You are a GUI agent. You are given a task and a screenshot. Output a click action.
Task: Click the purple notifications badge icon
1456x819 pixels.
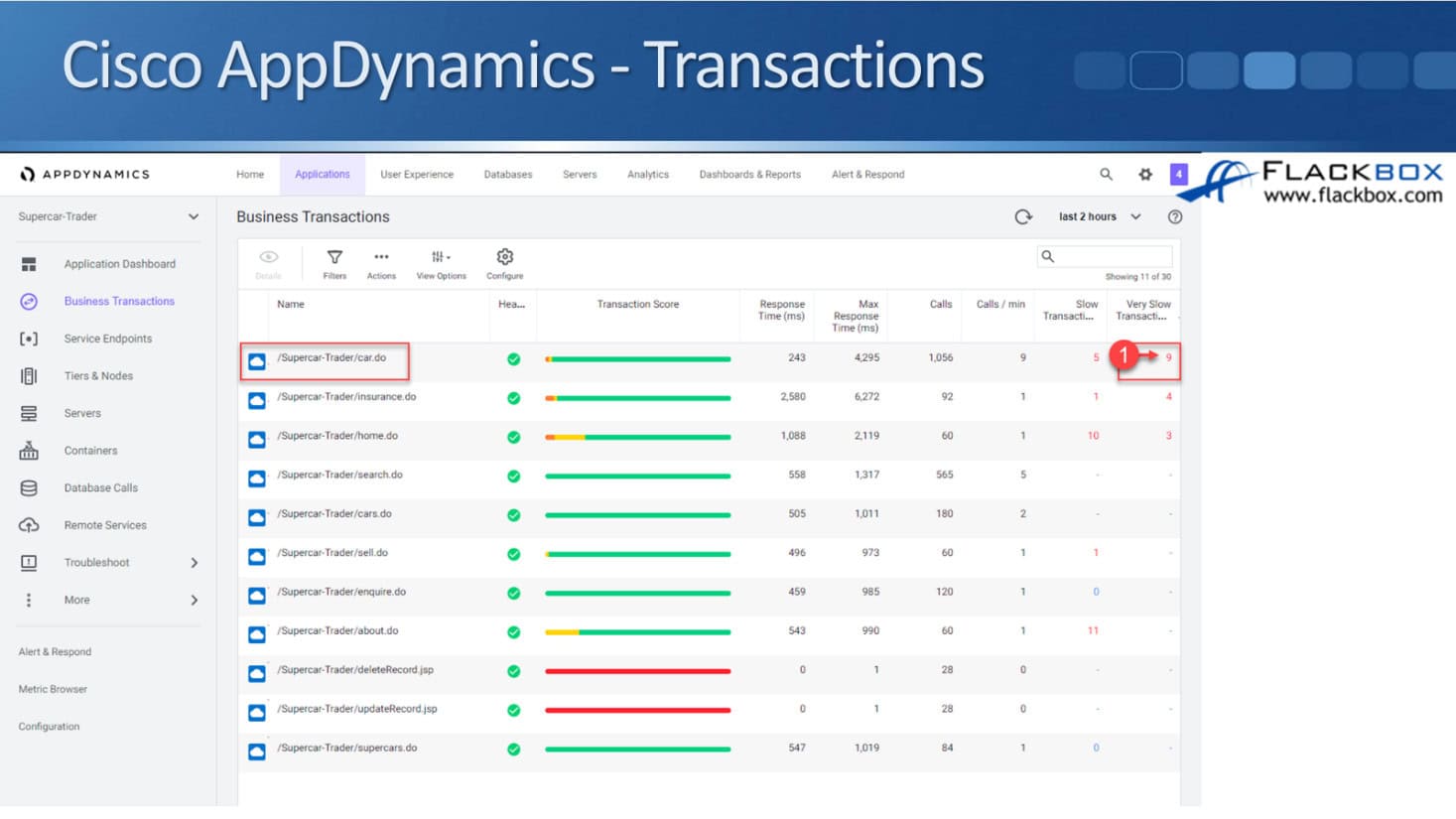[x=1178, y=175]
